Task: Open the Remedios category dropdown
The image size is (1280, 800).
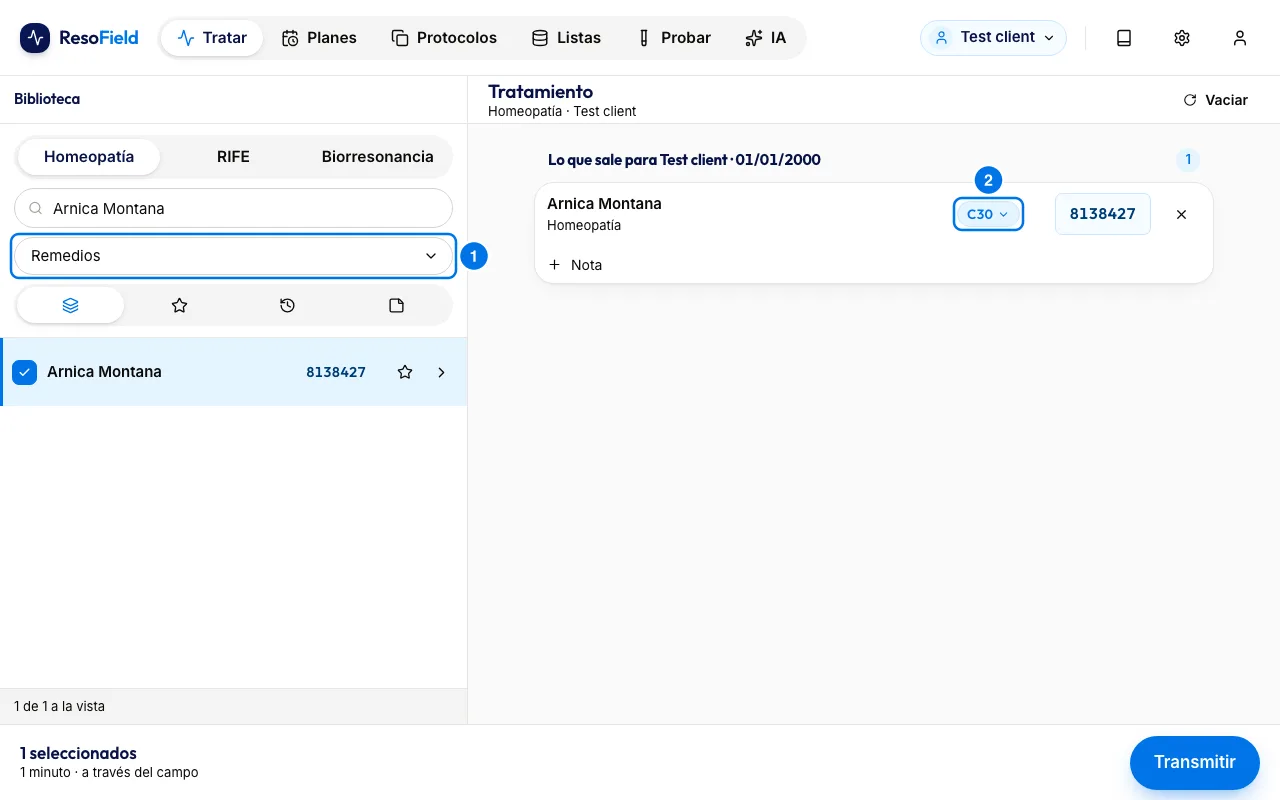Action: point(233,256)
